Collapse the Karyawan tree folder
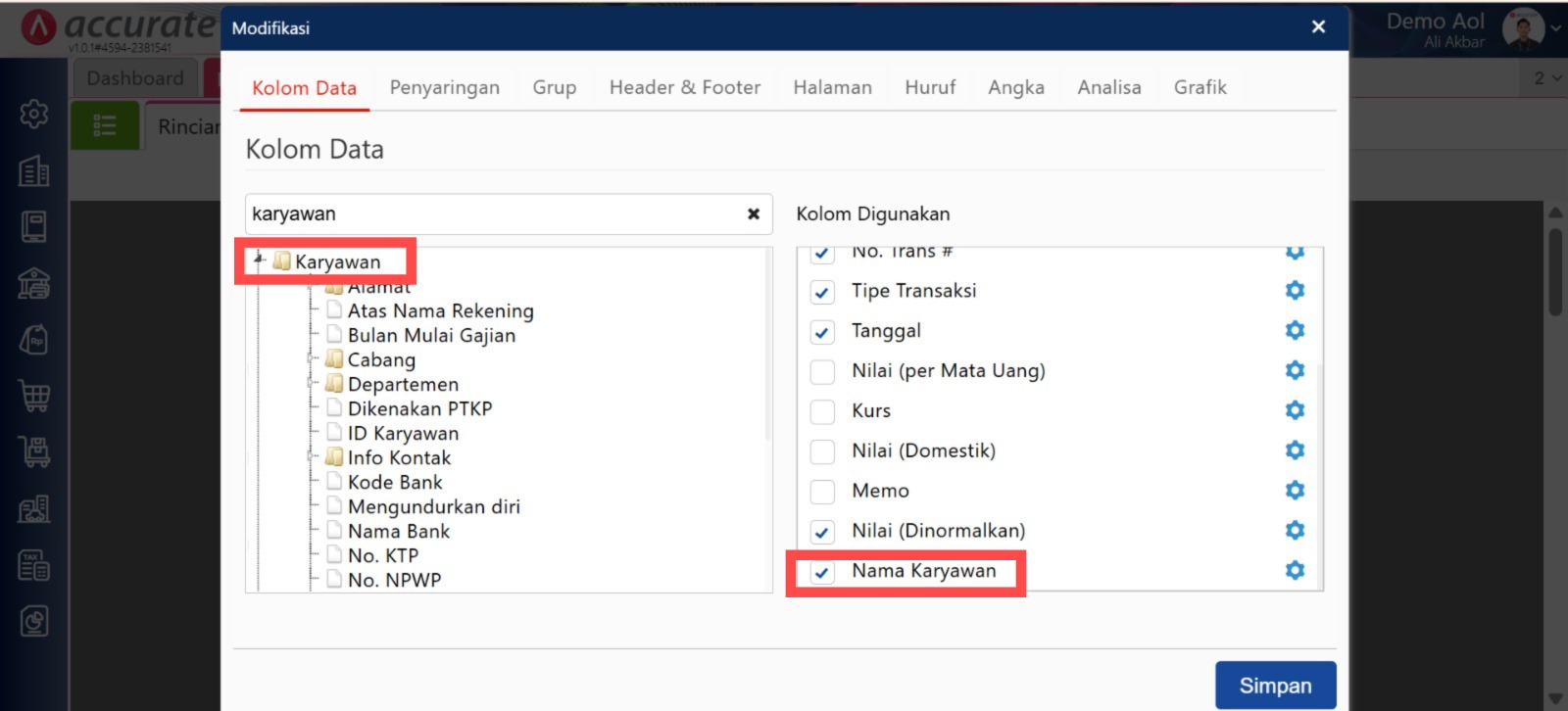This screenshot has width=1568, height=711. (x=259, y=261)
